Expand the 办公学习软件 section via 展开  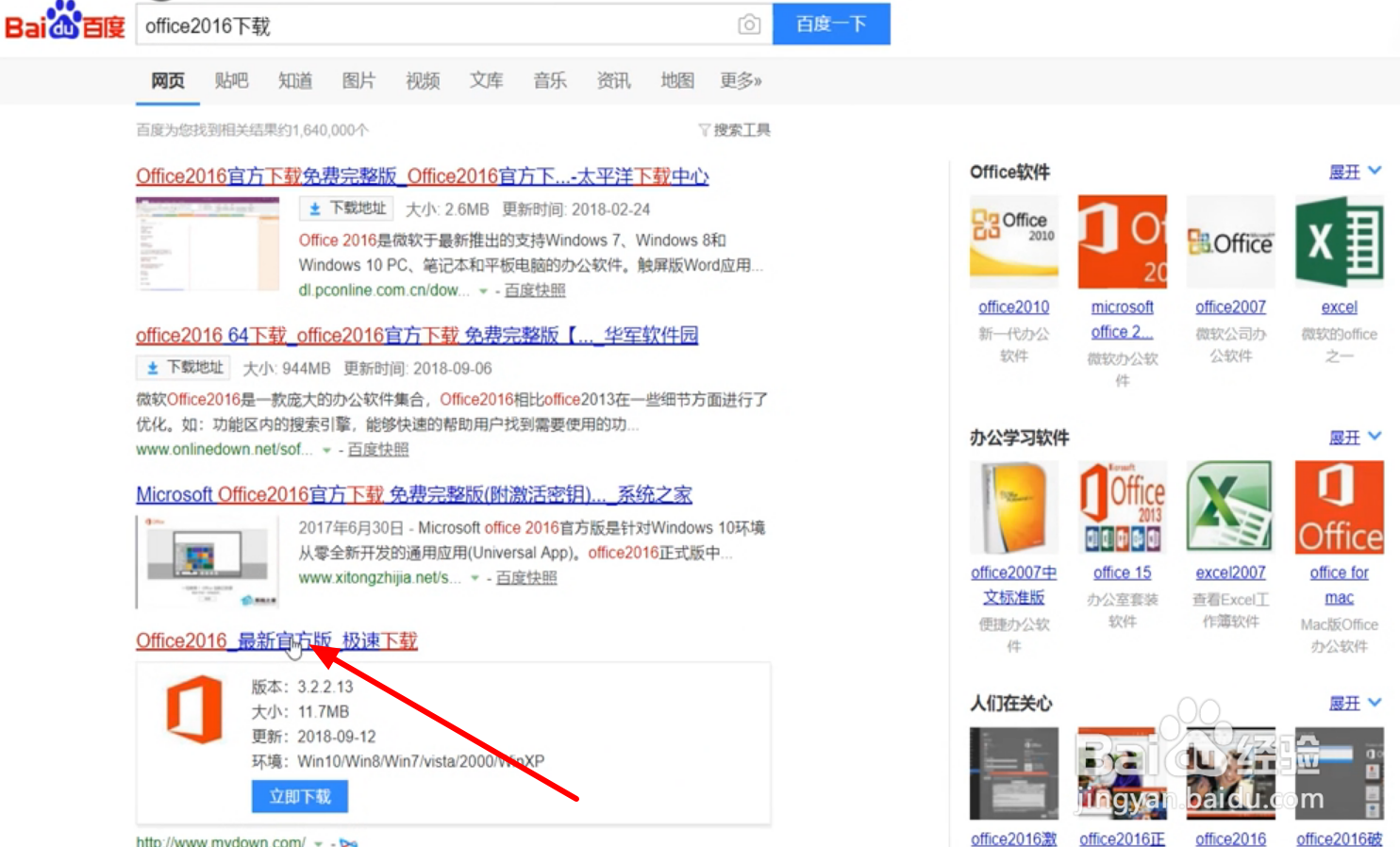pos(1355,438)
